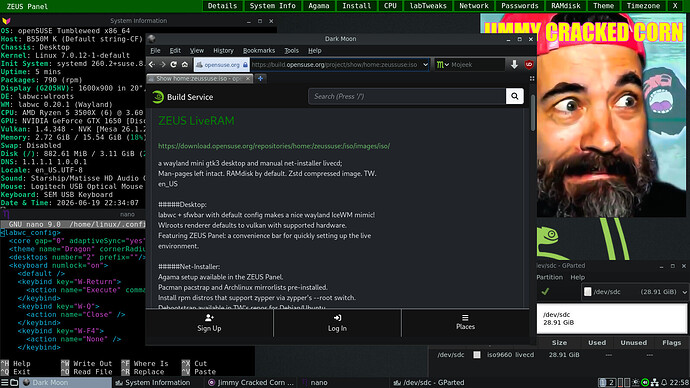Click the System Information window app icon
Image resolution: width=690 pixels, height=388 pixels.
(6, 21)
